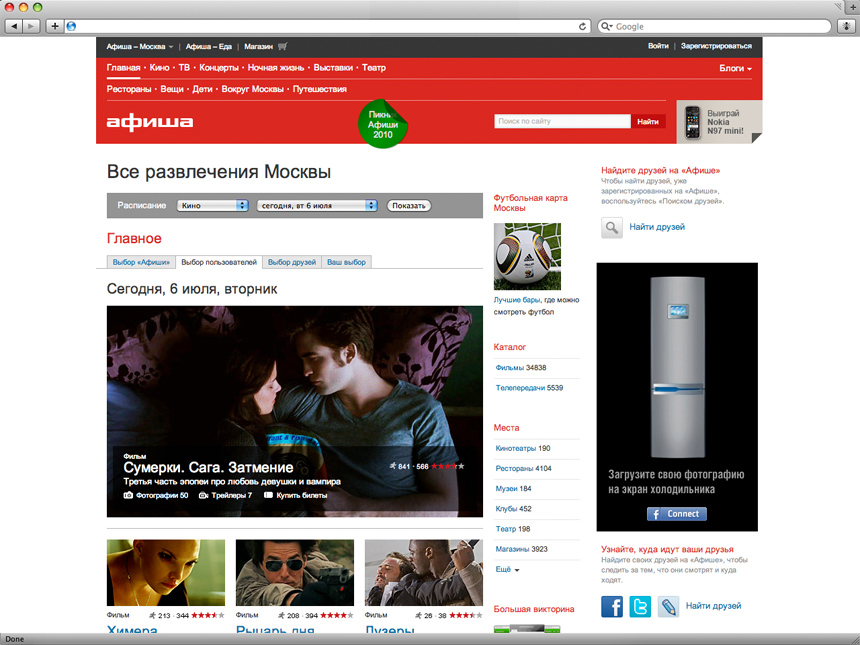Screen dimensions: 860x645
Task: Select the Выбор пользователей tab
Action: pos(219,262)
